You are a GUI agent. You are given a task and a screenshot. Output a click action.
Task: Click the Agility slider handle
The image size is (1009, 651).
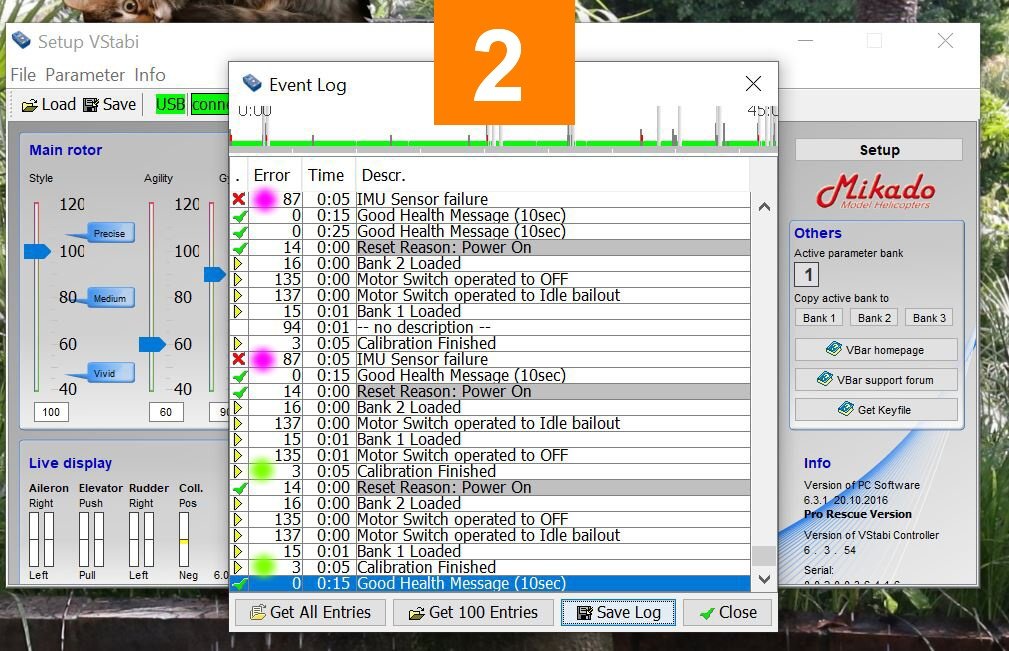tap(152, 344)
